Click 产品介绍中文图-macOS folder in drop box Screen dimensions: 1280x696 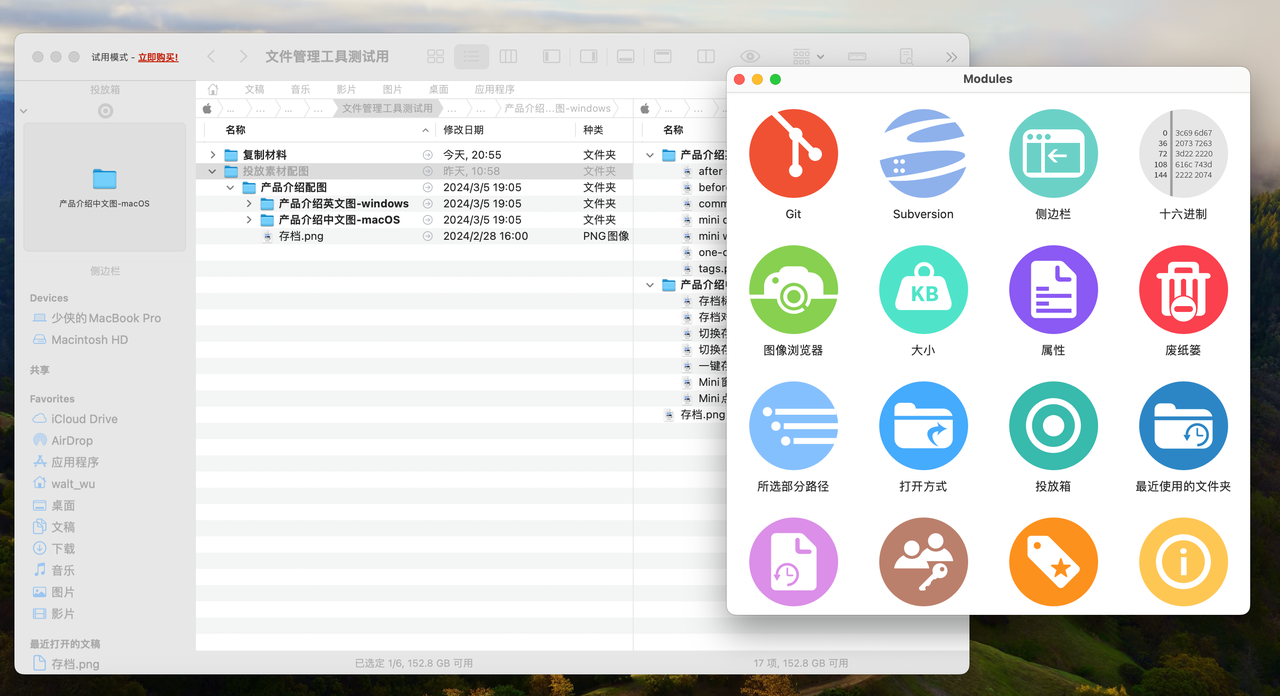click(x=104, y=187)
